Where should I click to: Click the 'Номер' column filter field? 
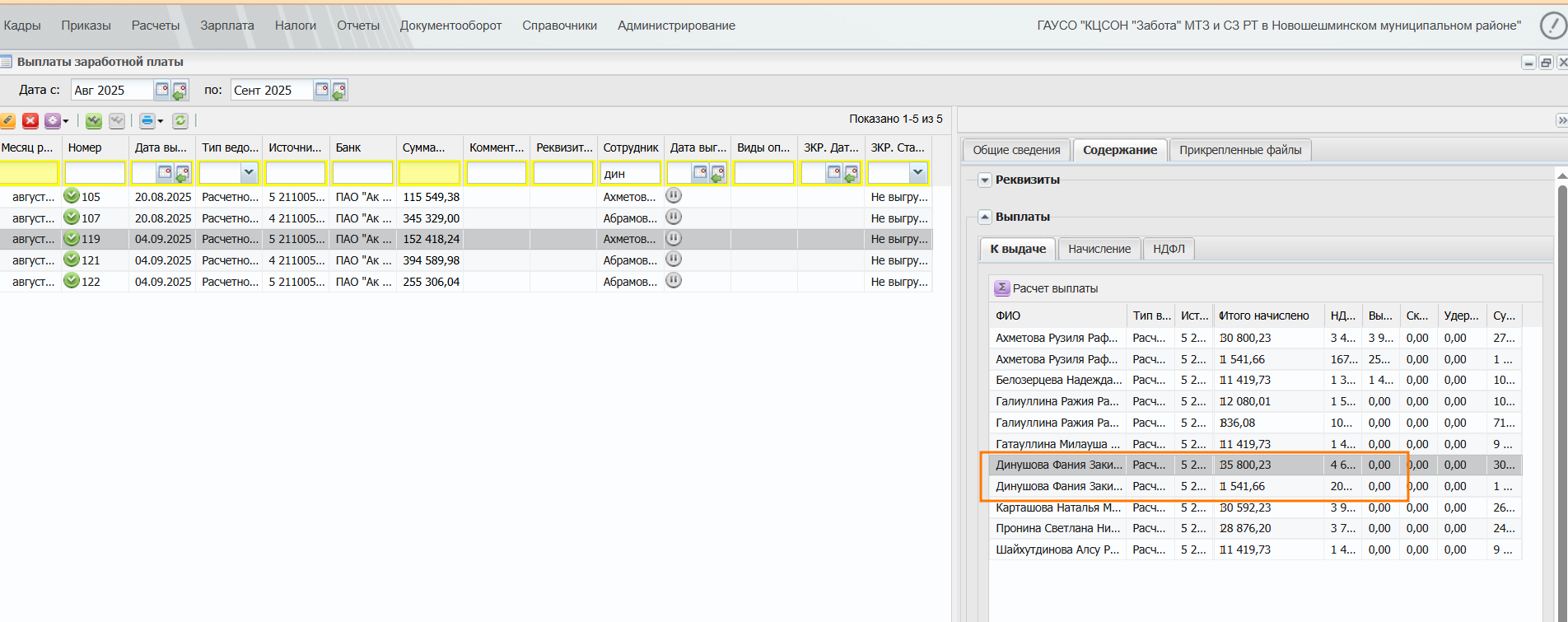pos(95,173)
